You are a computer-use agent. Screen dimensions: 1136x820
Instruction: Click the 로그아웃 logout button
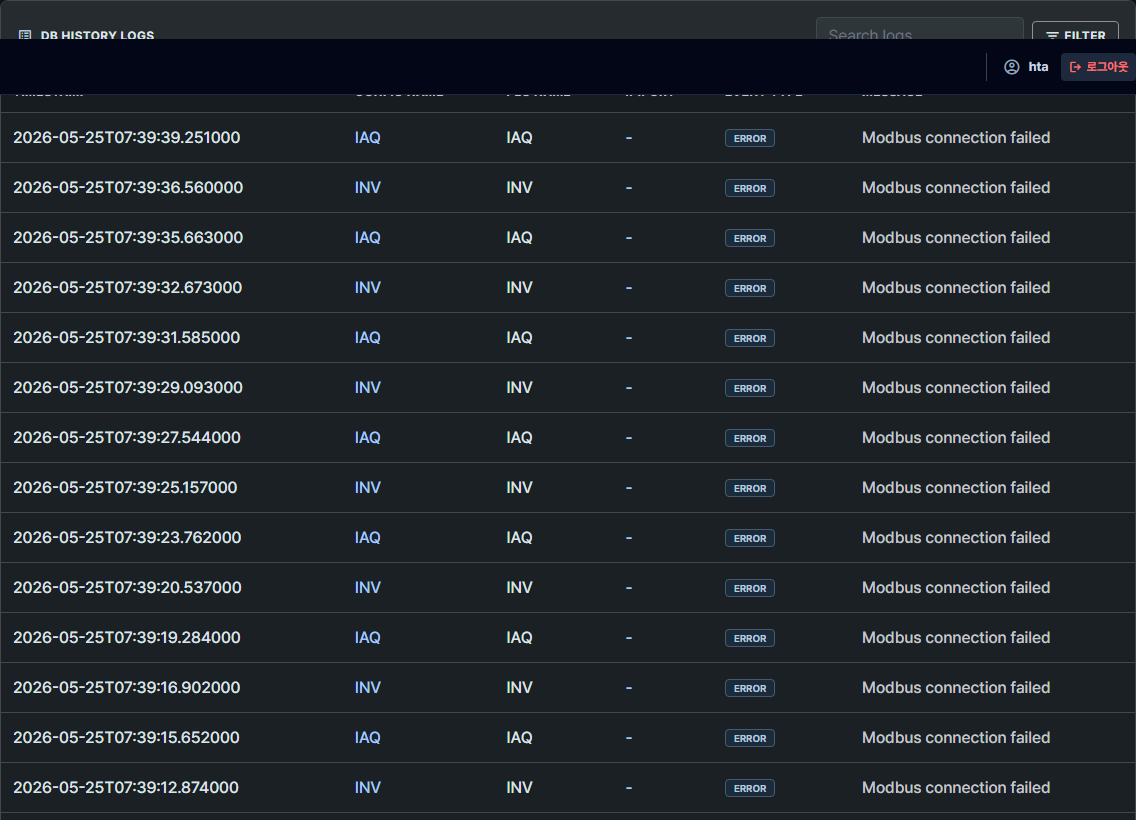(1098, 67)
